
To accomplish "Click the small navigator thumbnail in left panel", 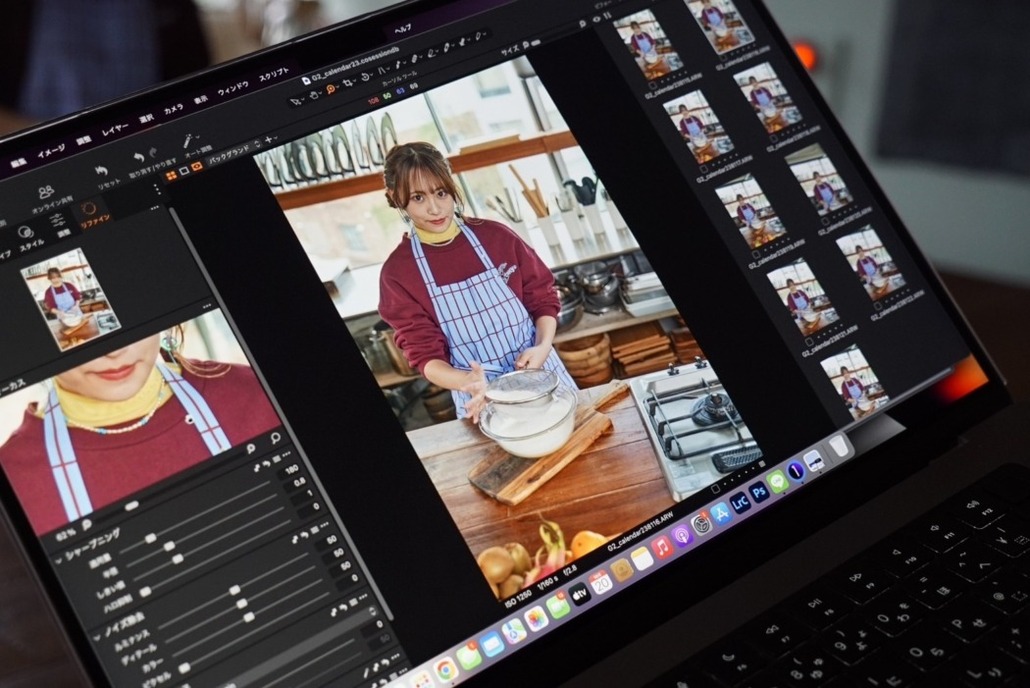I will (x=71, y=298).
